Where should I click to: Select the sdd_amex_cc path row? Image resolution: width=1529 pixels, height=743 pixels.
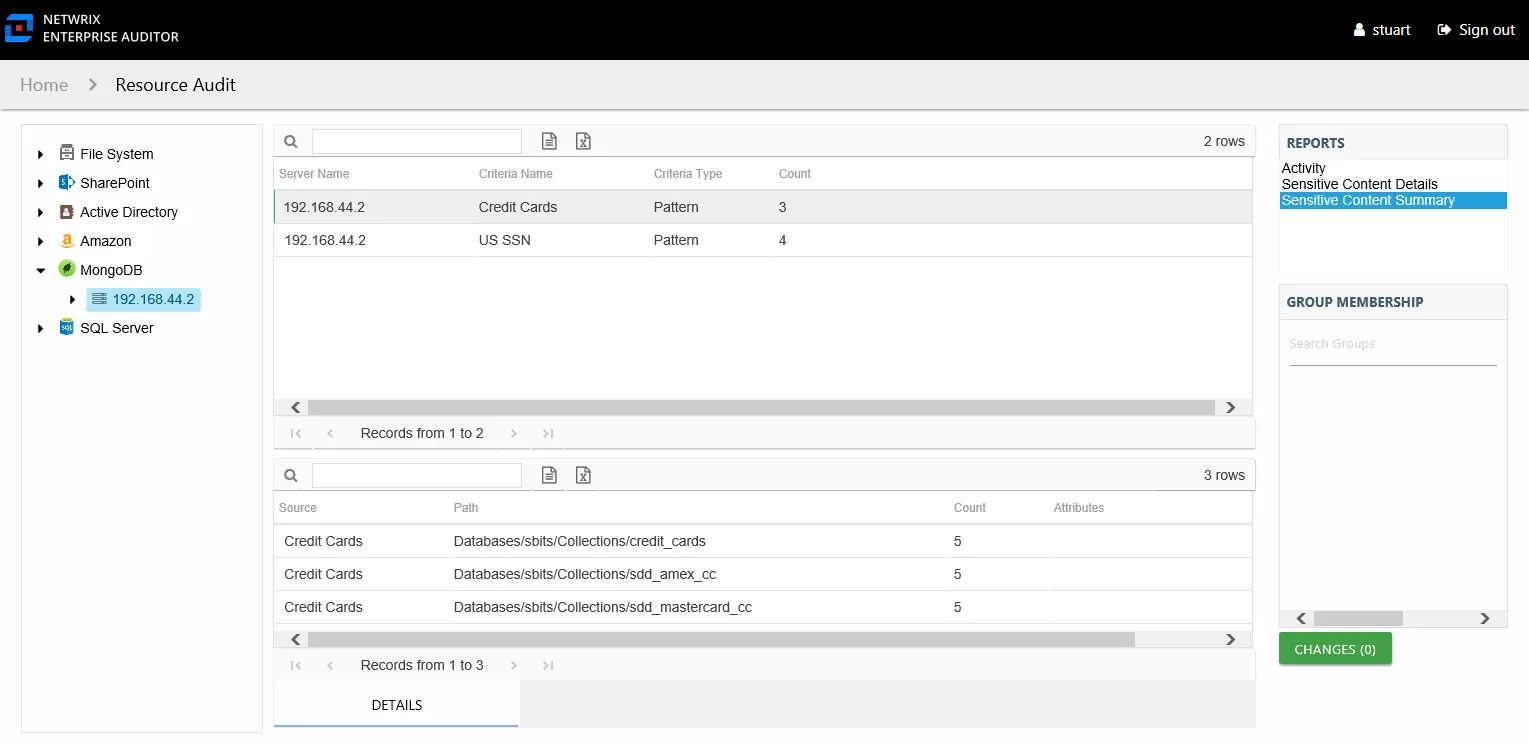coord(763,574)
